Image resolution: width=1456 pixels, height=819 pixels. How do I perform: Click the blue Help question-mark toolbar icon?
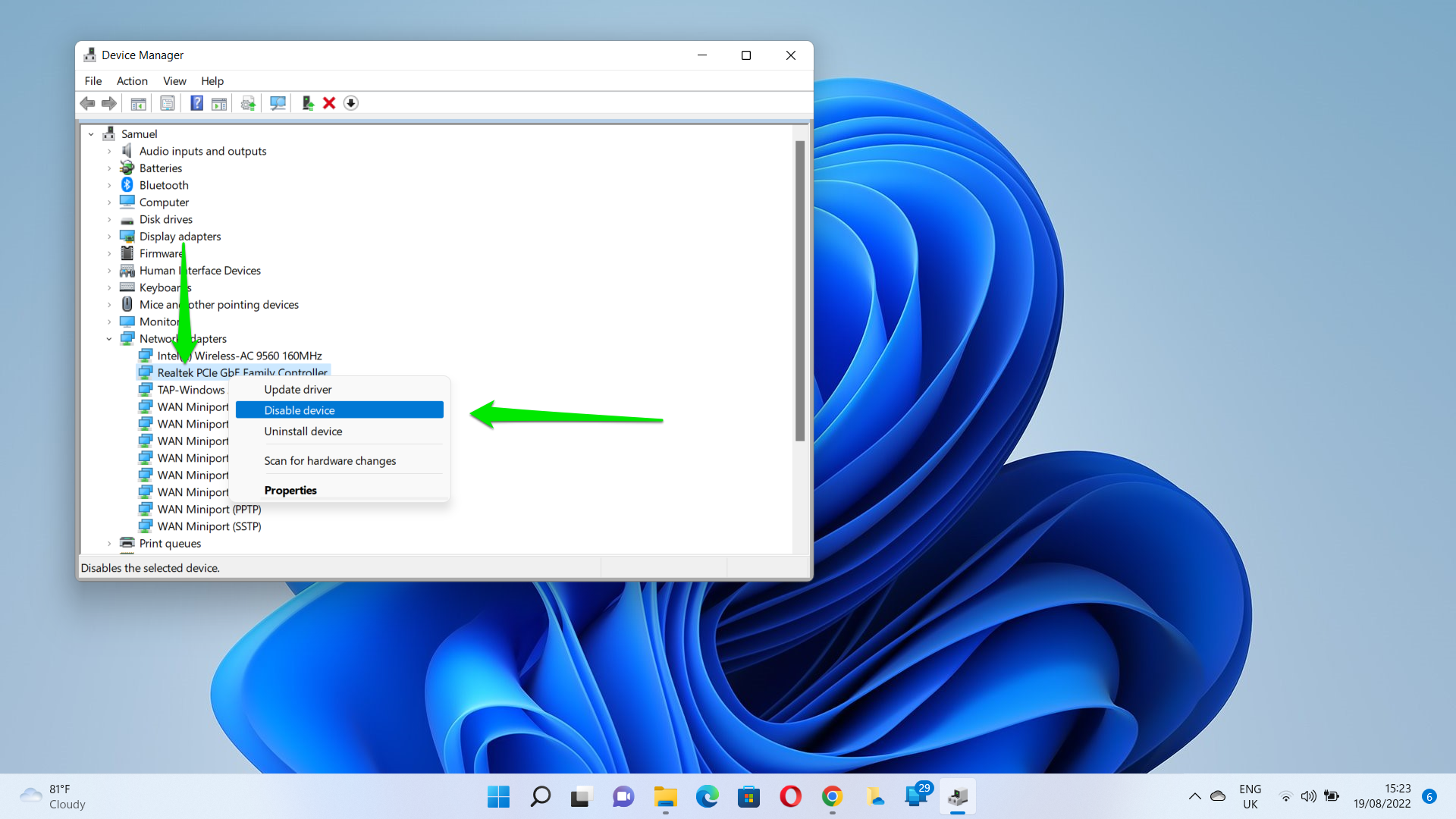[x=196, y=103]
